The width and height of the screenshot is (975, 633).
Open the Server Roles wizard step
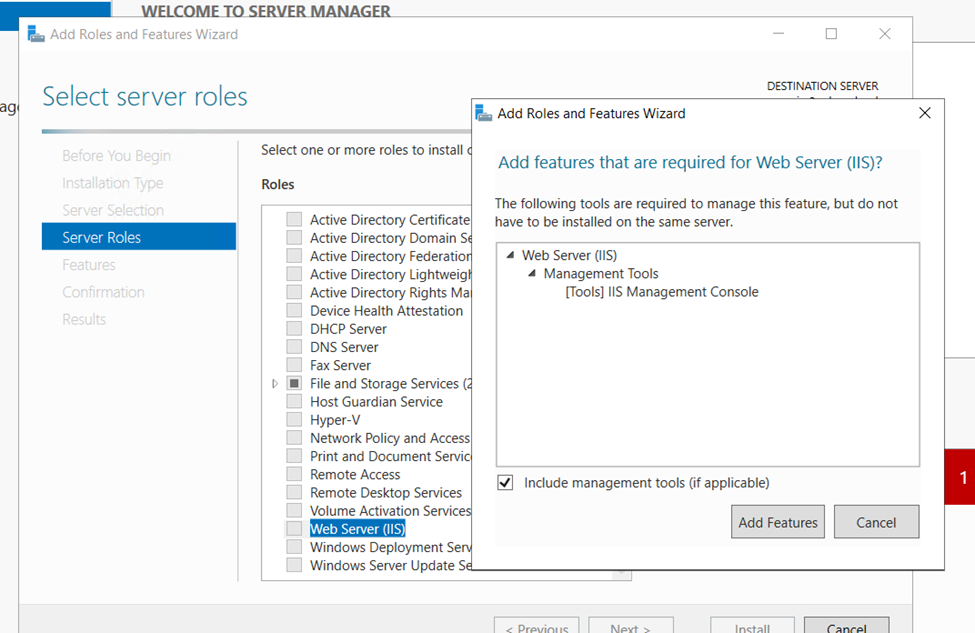point(102,237)
